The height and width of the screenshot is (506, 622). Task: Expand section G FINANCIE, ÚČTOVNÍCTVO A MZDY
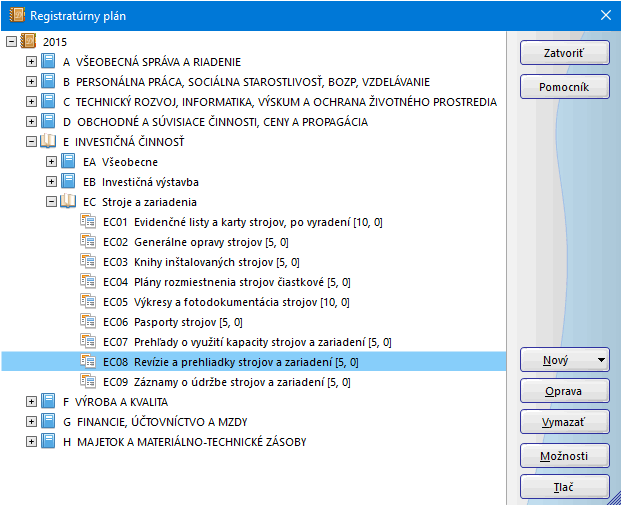(x=31, y=422)
